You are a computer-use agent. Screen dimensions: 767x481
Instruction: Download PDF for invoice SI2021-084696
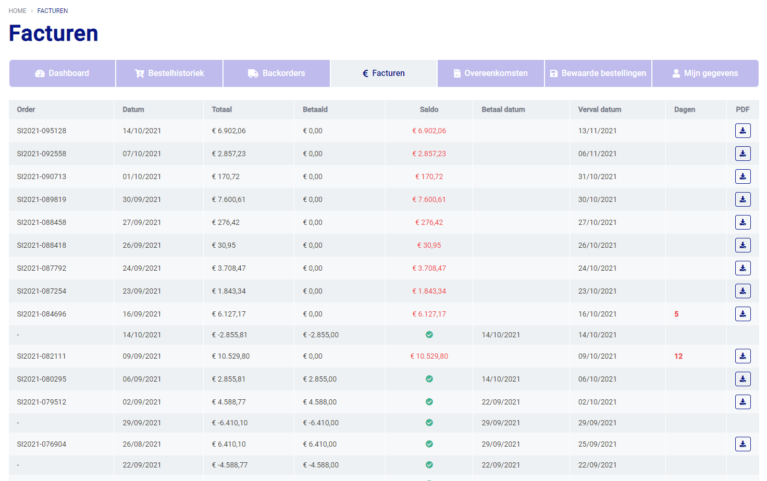coord(742,314)
